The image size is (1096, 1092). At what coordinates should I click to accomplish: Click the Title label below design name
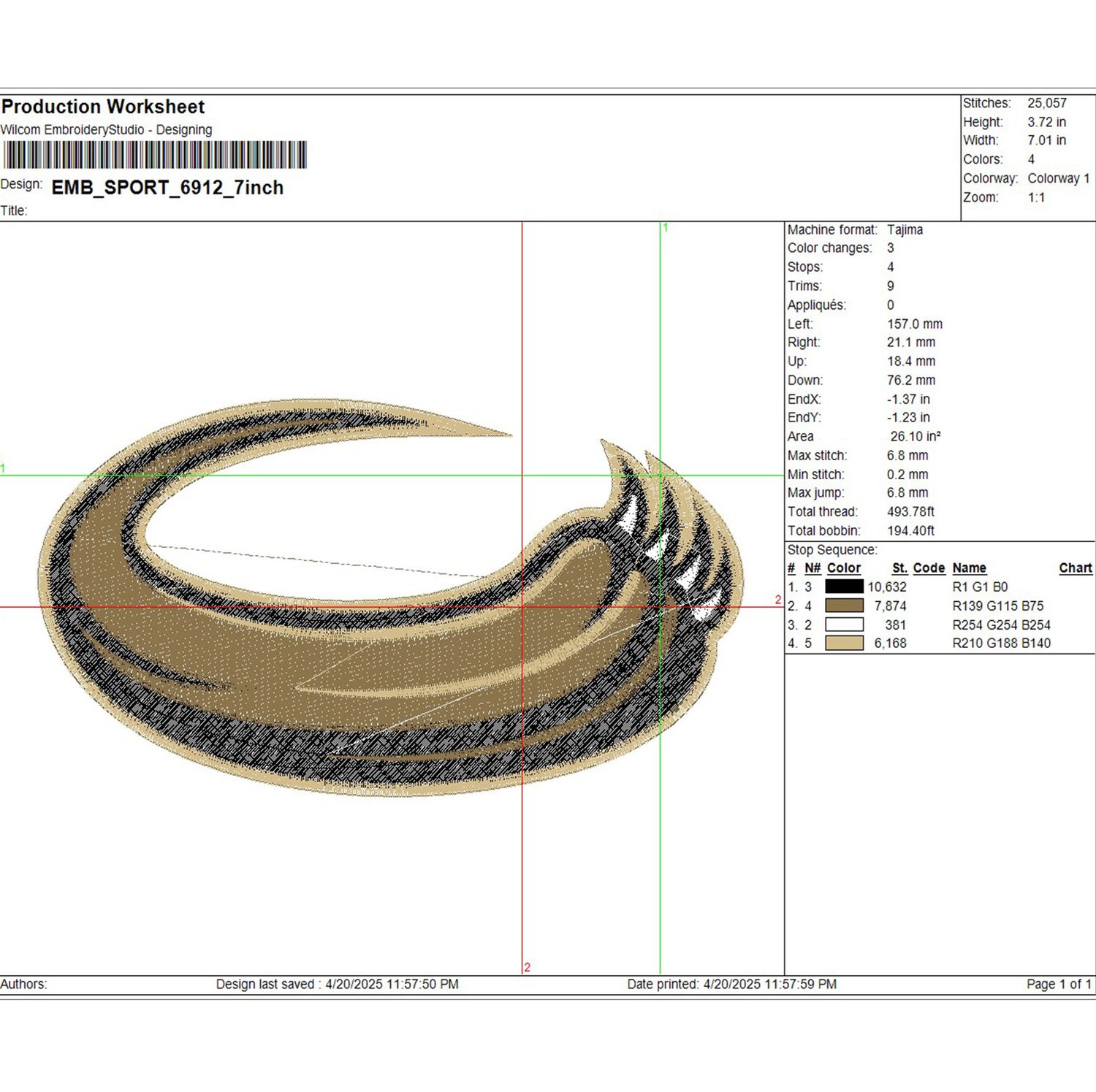point(14,211)
